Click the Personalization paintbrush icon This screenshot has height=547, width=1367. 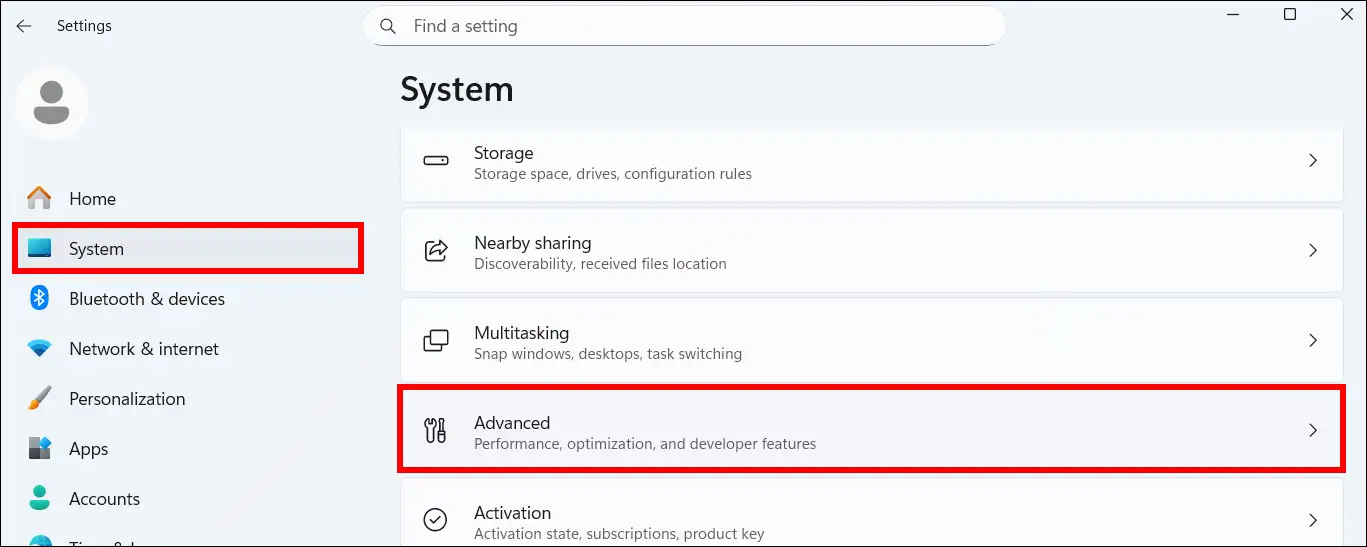[x=39, y=398]
